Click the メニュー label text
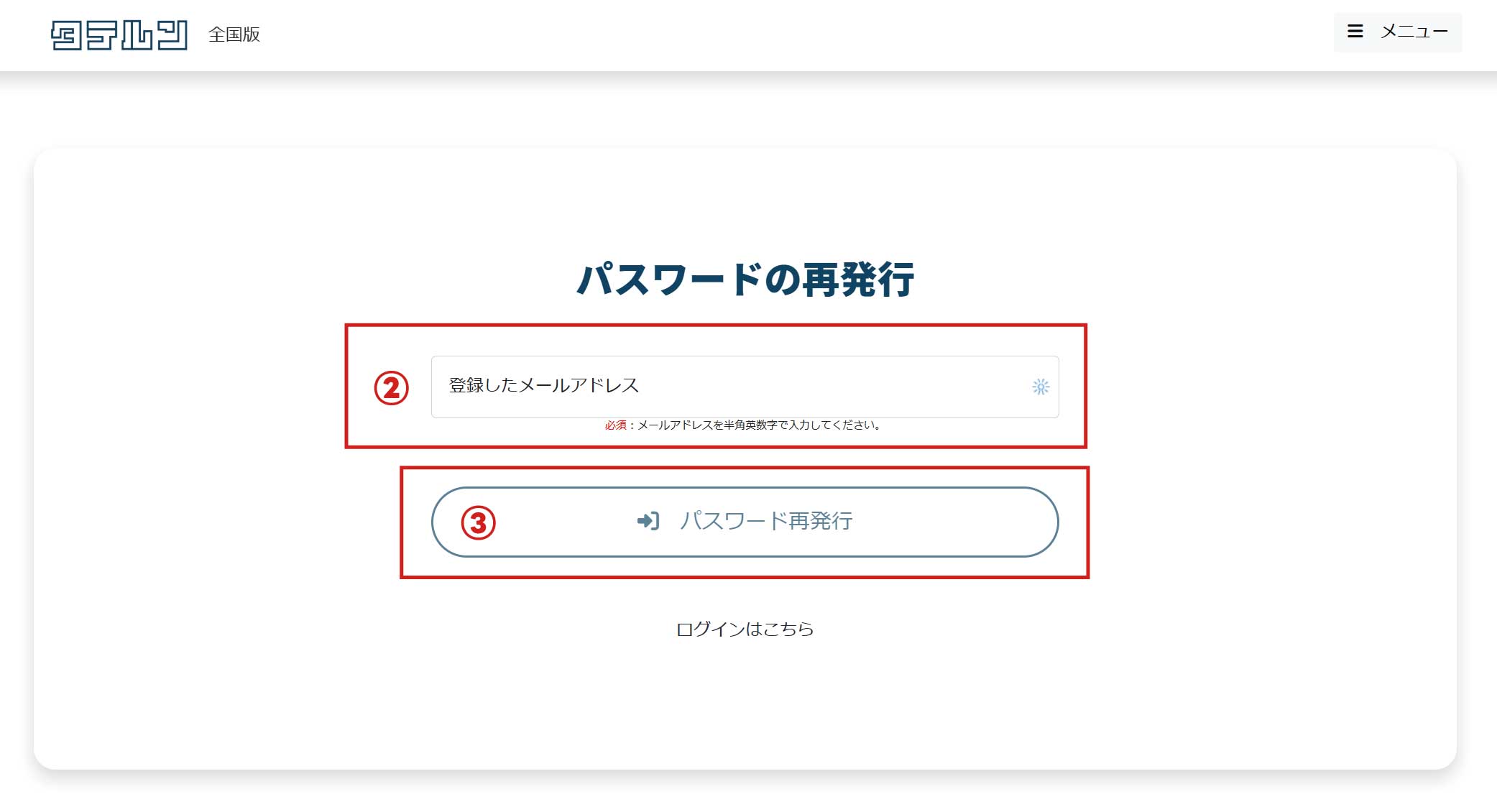This screenshot has width=1497, height=812. [1414, 32]
